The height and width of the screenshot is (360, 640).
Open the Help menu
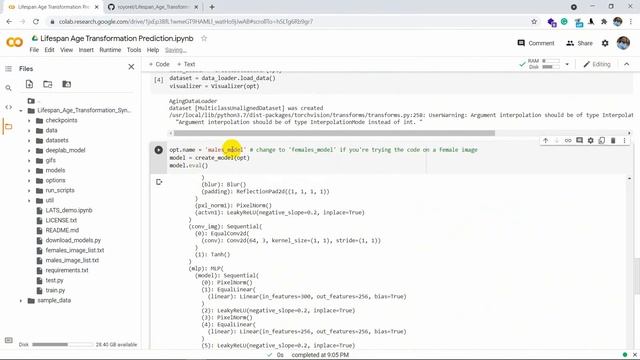[x=153, y=50]
